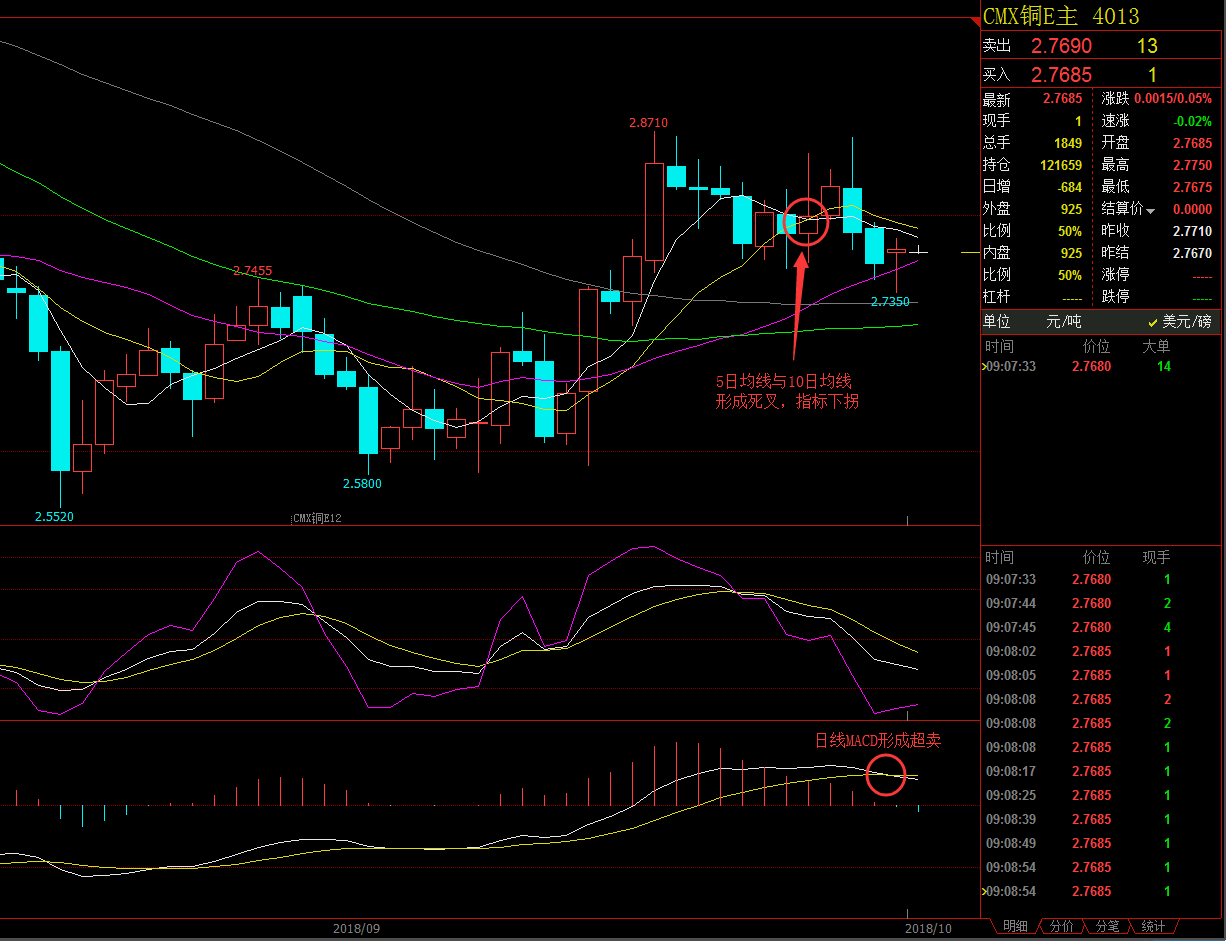Viewport: 1226px width, 941px height.
Task: Open the 明细 tab
Action: [x=1014, y=927]
